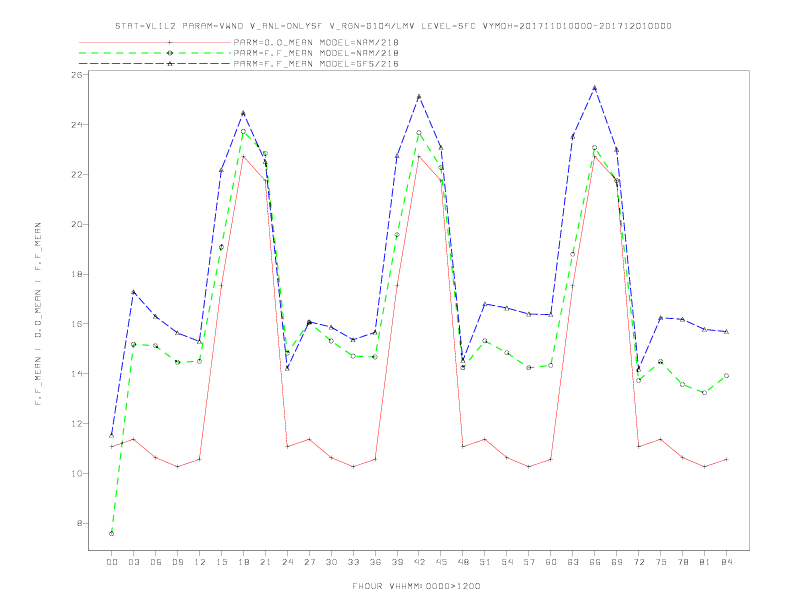This screenshot has height=612, width=792.
Task: Click x-axis tick label 00
Action: pyautogui.click(x=112, y=562)
